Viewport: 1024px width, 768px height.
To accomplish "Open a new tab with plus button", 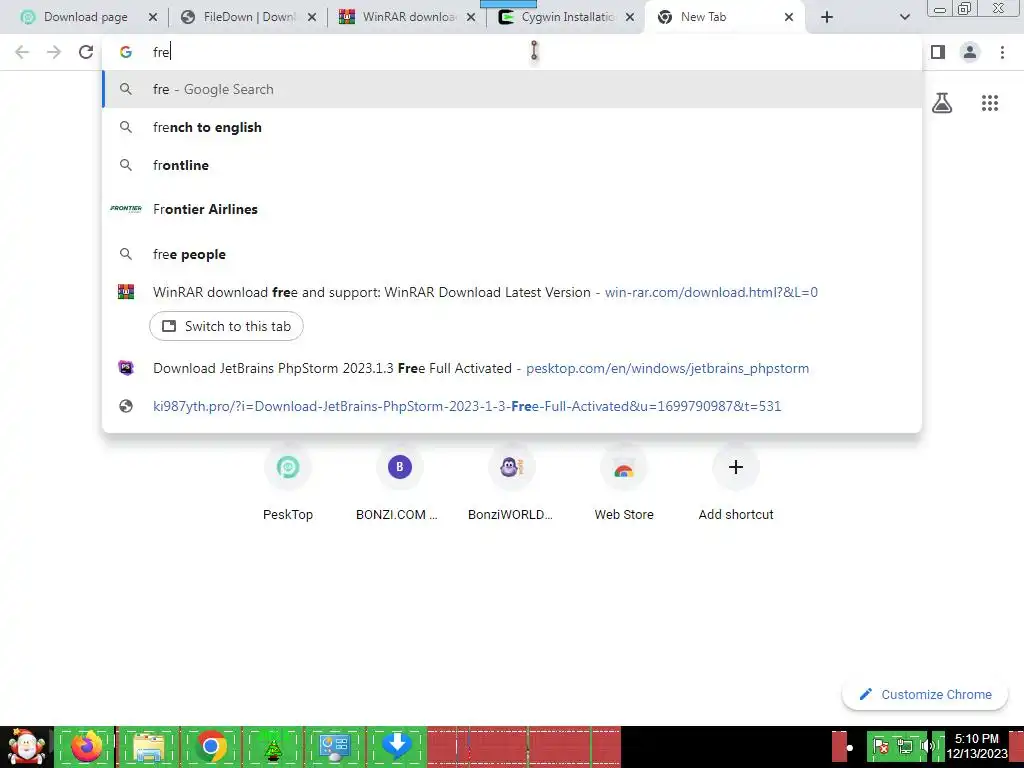I will [x=827, y=18].
